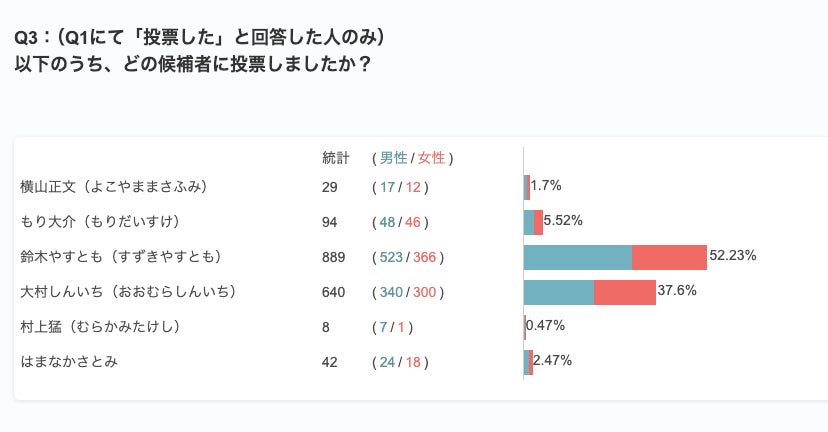Click the はまなかさとみ candidate name
Image resolution: width=828 pixels, height=432 pixels.
(69, 362)
